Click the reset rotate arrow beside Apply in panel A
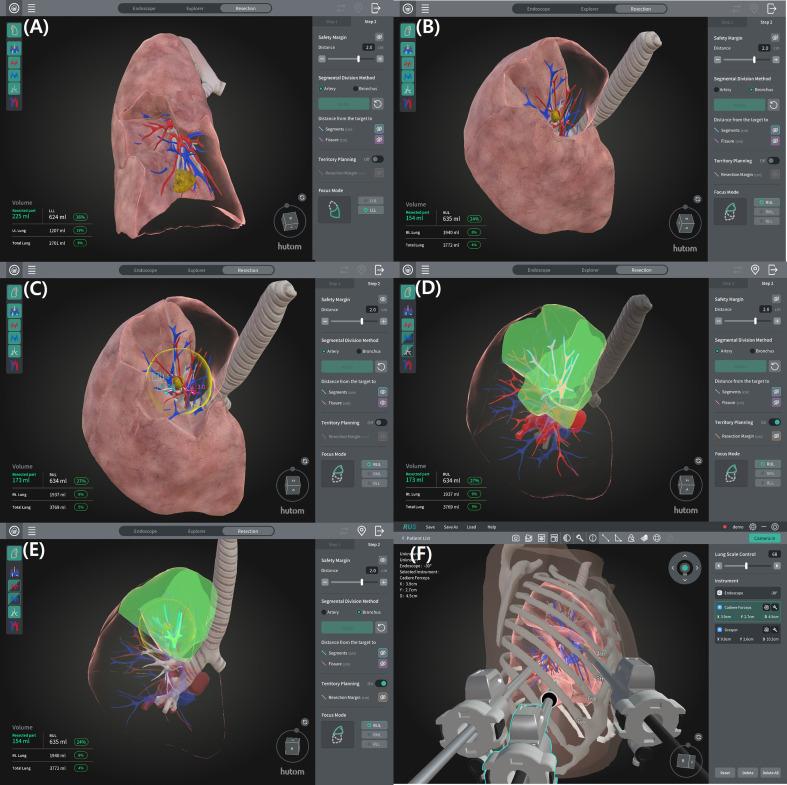787x785 pixels. click(378, 104)
